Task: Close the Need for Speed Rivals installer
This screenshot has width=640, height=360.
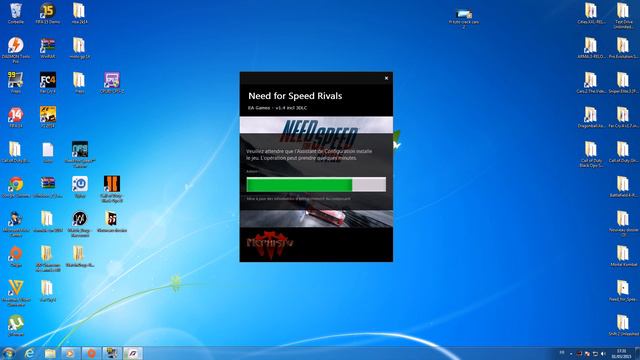Action: pos(386,78)
